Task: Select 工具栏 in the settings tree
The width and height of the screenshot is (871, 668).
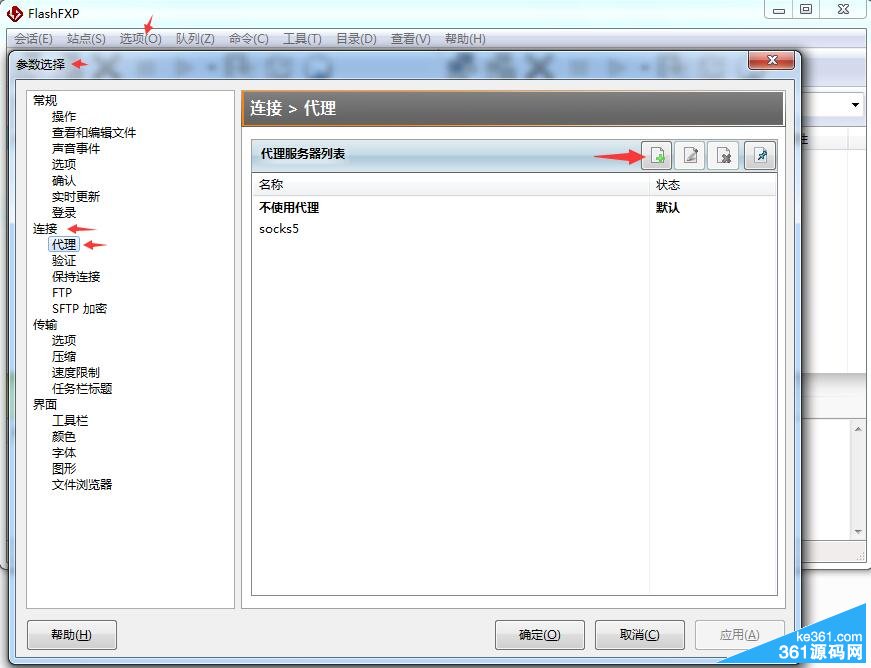Action: [x=70, y=421]
